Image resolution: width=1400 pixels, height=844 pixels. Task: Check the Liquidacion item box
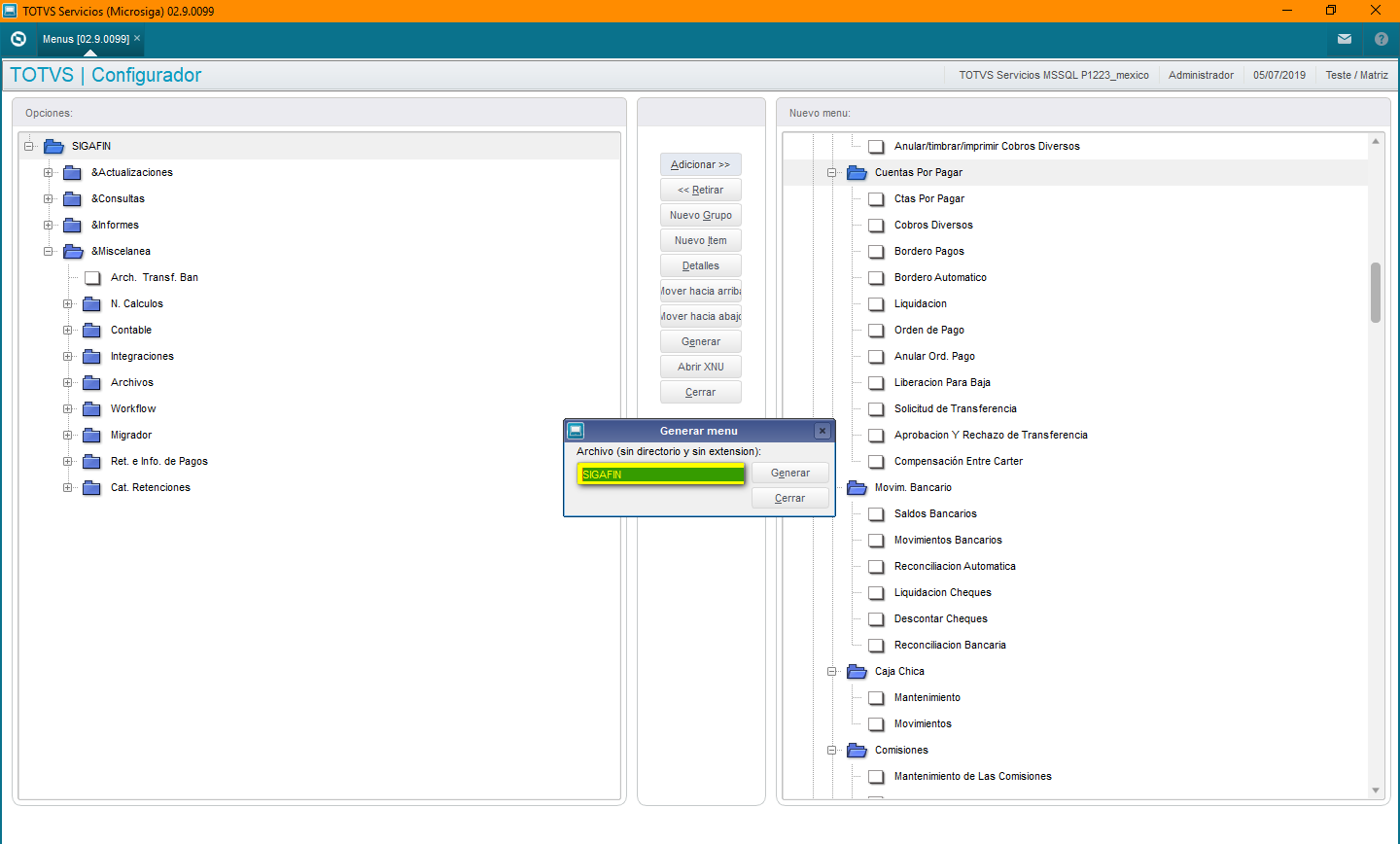click(876, 303)
